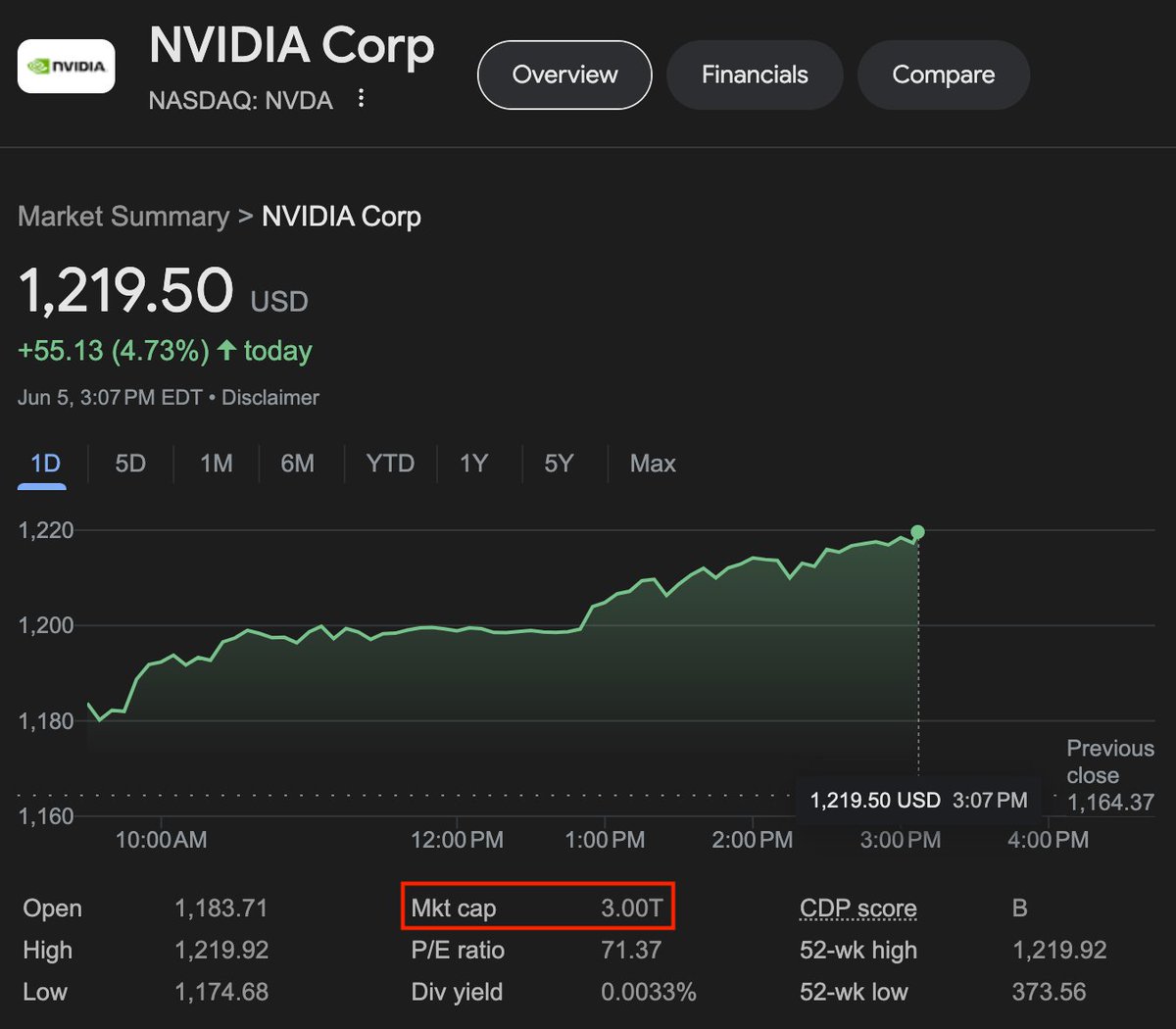Click the Previous close 1,164.37 label
Image resolution: width=1176 pixels, height=1029 pixels.
pyautogui.click(x=1110, y=775)
